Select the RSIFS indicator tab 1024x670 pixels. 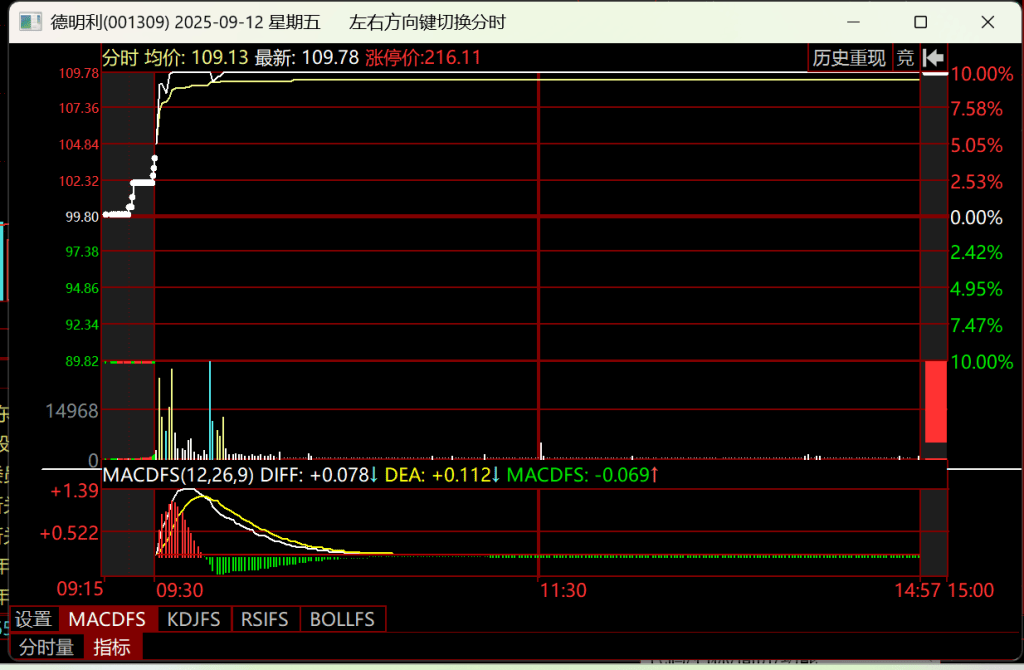pyautogui.click(x=265, y=619)
